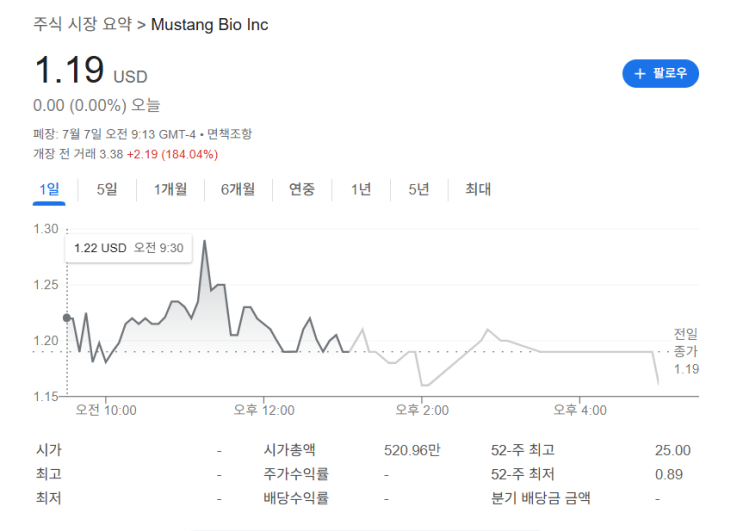The width and height of the screenshot is (743, 531).
Task: Click the 팔로우 follow button
Action: 660,74
